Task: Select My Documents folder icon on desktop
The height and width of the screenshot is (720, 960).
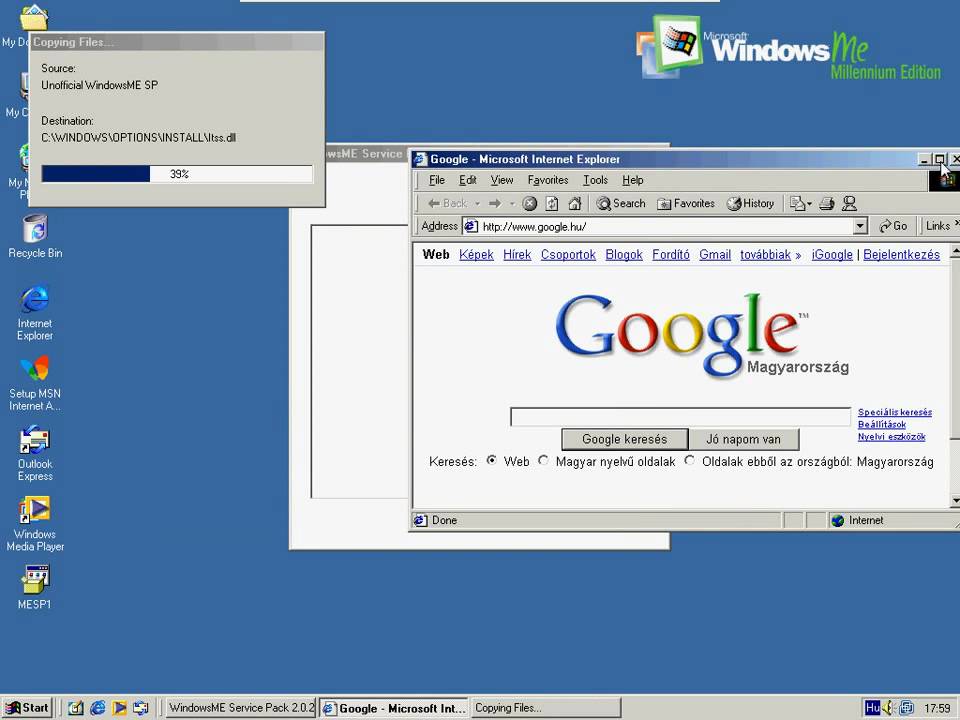Action: [34, 17]
